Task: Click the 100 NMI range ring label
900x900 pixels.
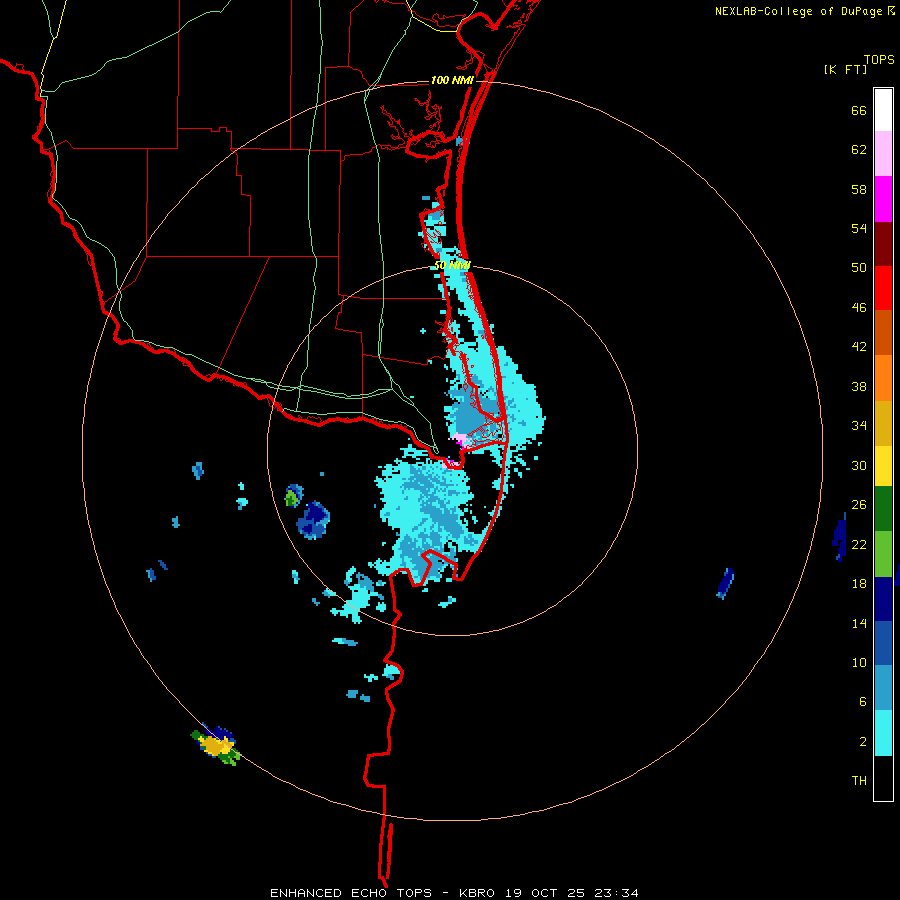Action: pyautogui.click(x=452, y=80)
